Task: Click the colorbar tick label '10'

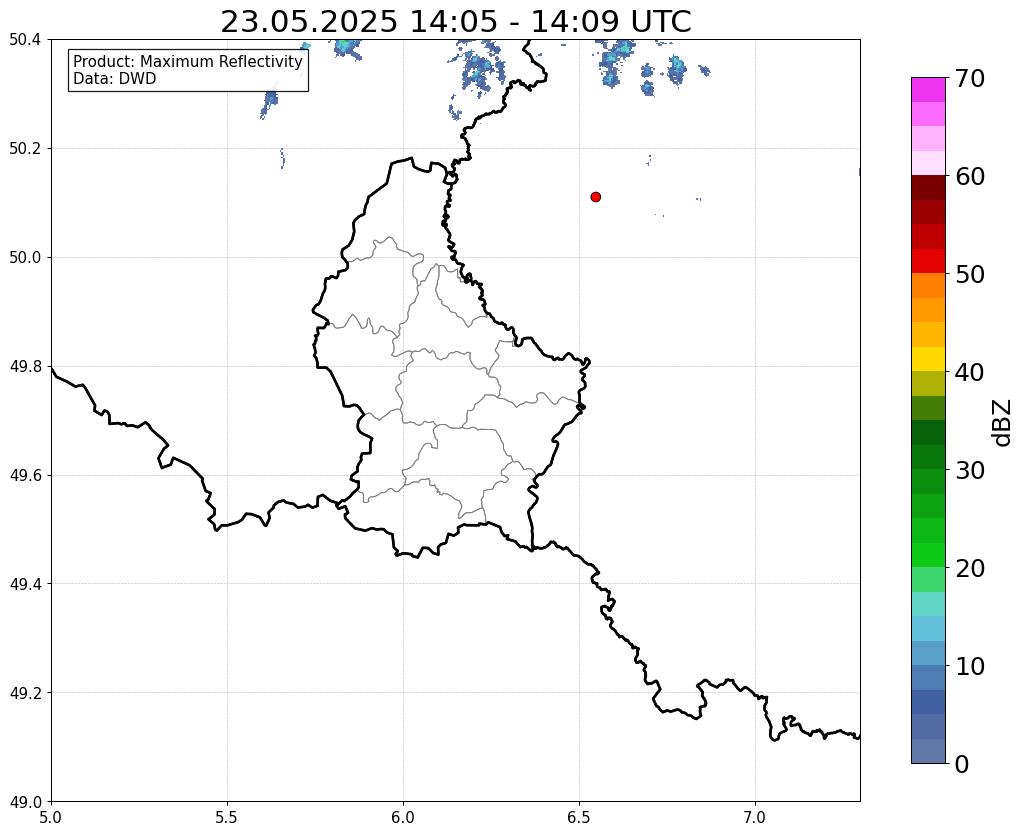Action: click(968, 666)
